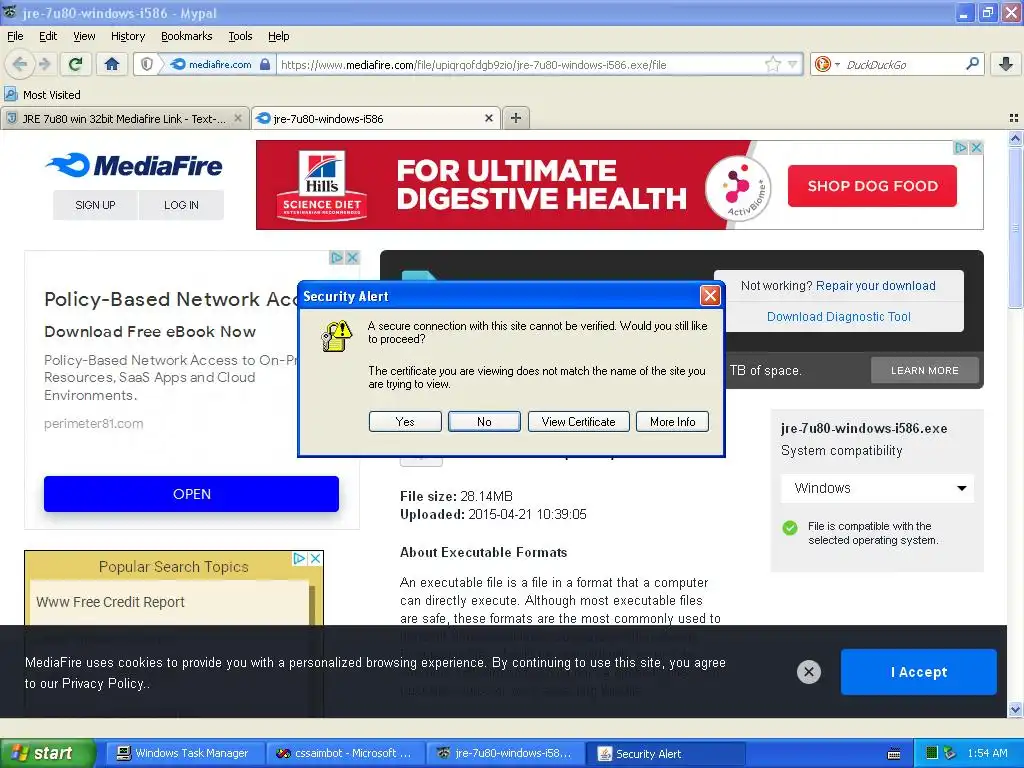
Task: Close the Security Alert dialog
Action: (x=710, y=296)
